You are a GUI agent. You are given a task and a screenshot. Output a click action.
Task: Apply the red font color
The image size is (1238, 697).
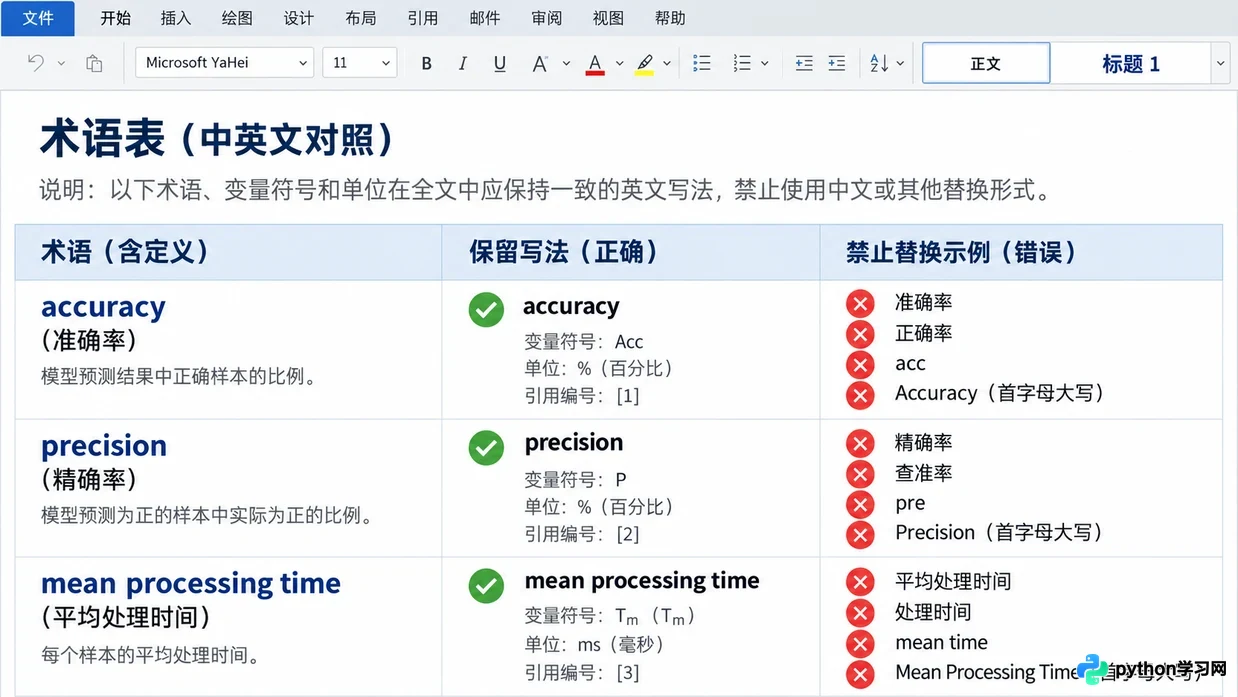pyautogui.click(x=595, y=64)
